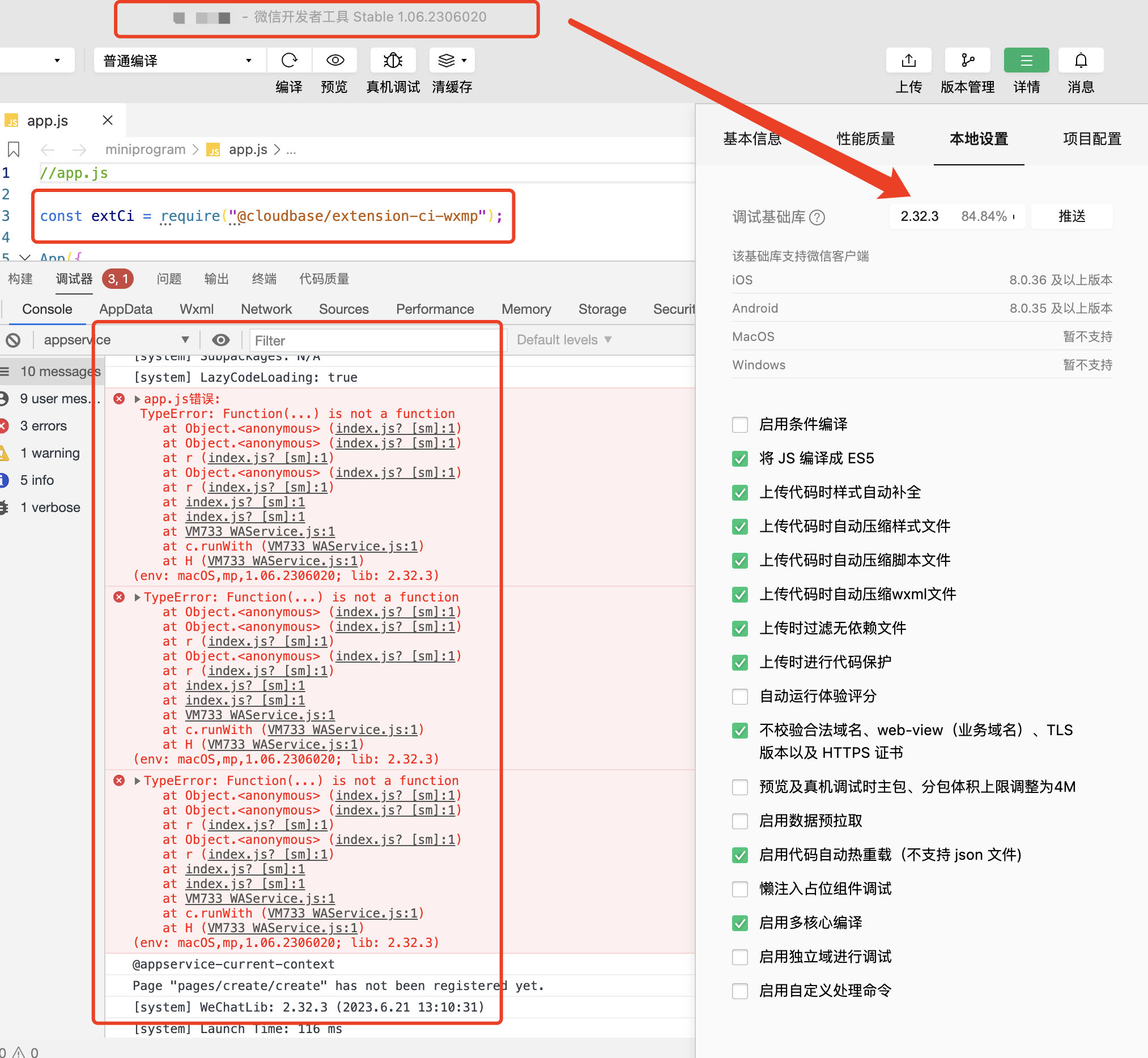This screenshot has width=1148, height=1058.
Task: Click the 推送 button
Action: [x=1072, y=216]
